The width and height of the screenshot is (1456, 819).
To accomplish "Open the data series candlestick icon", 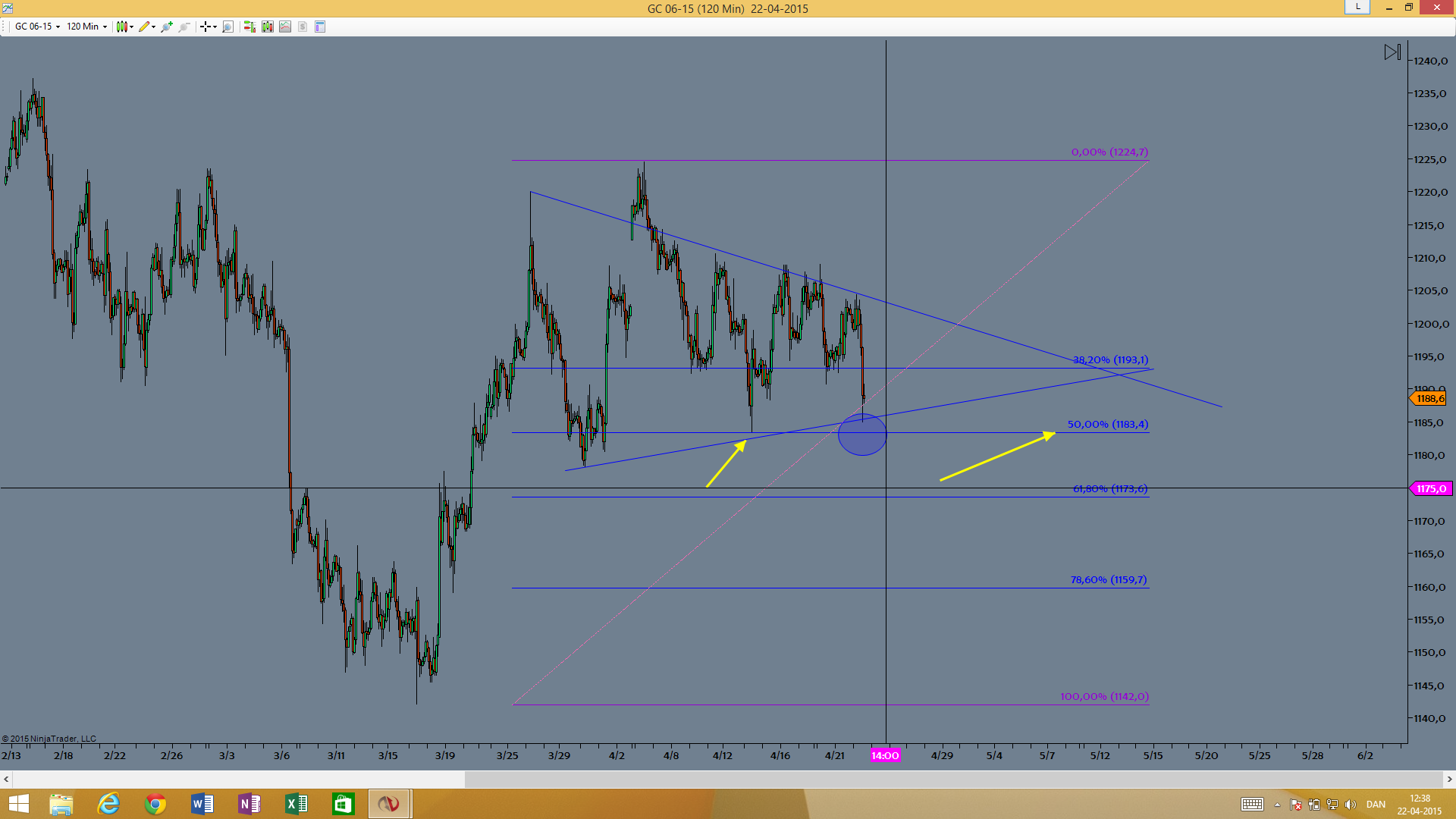I will click(268, 27).
